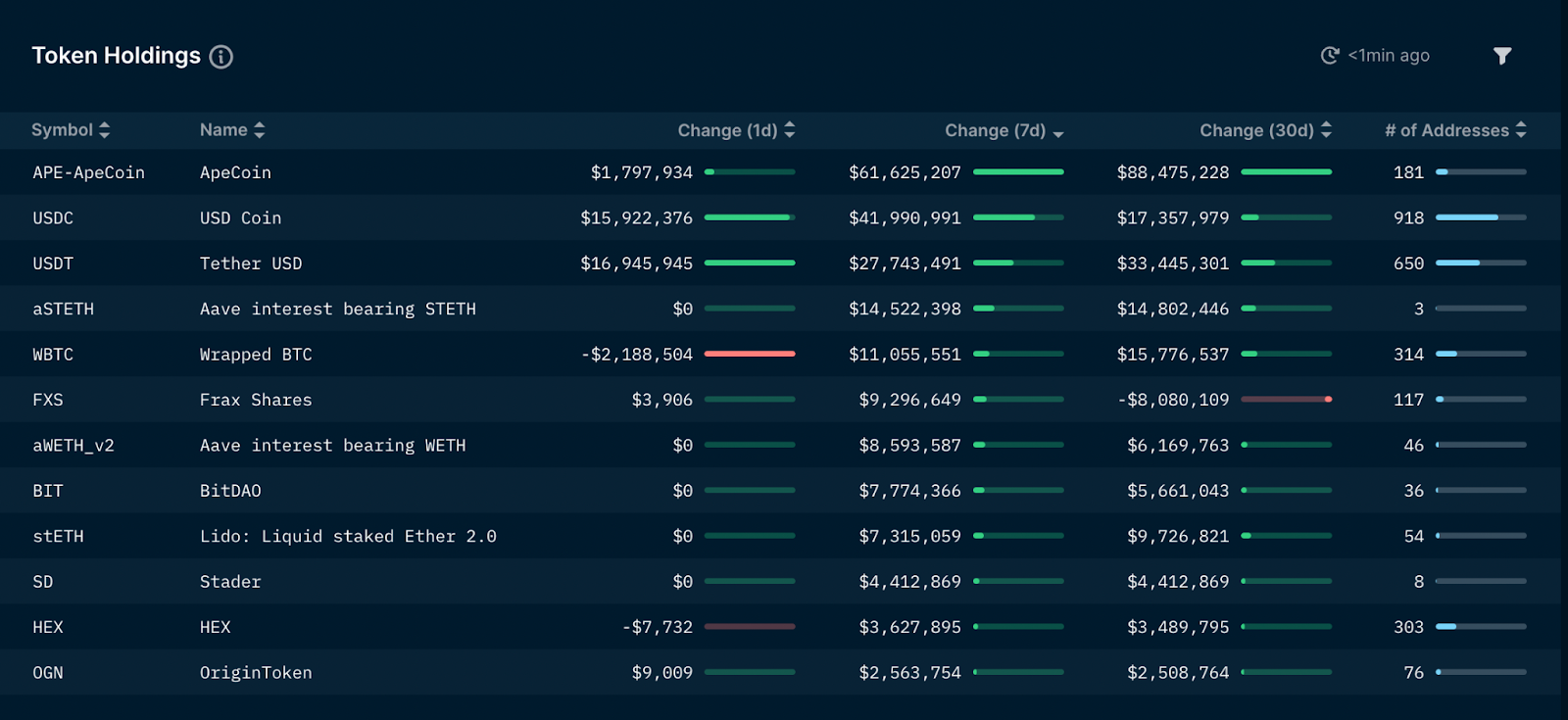
Task: Sort by Change (1d) arrows
Action: tap(790, 130)
